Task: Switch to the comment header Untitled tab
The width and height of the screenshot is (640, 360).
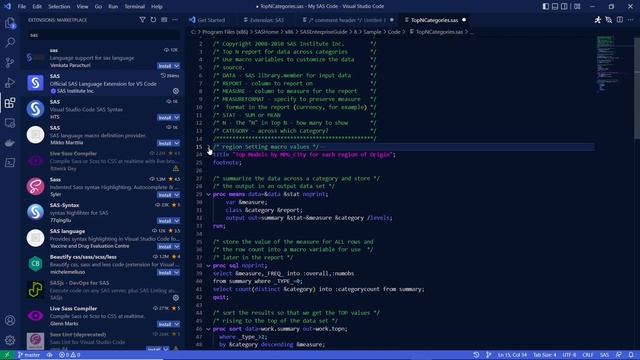Action: click(347, 20)
